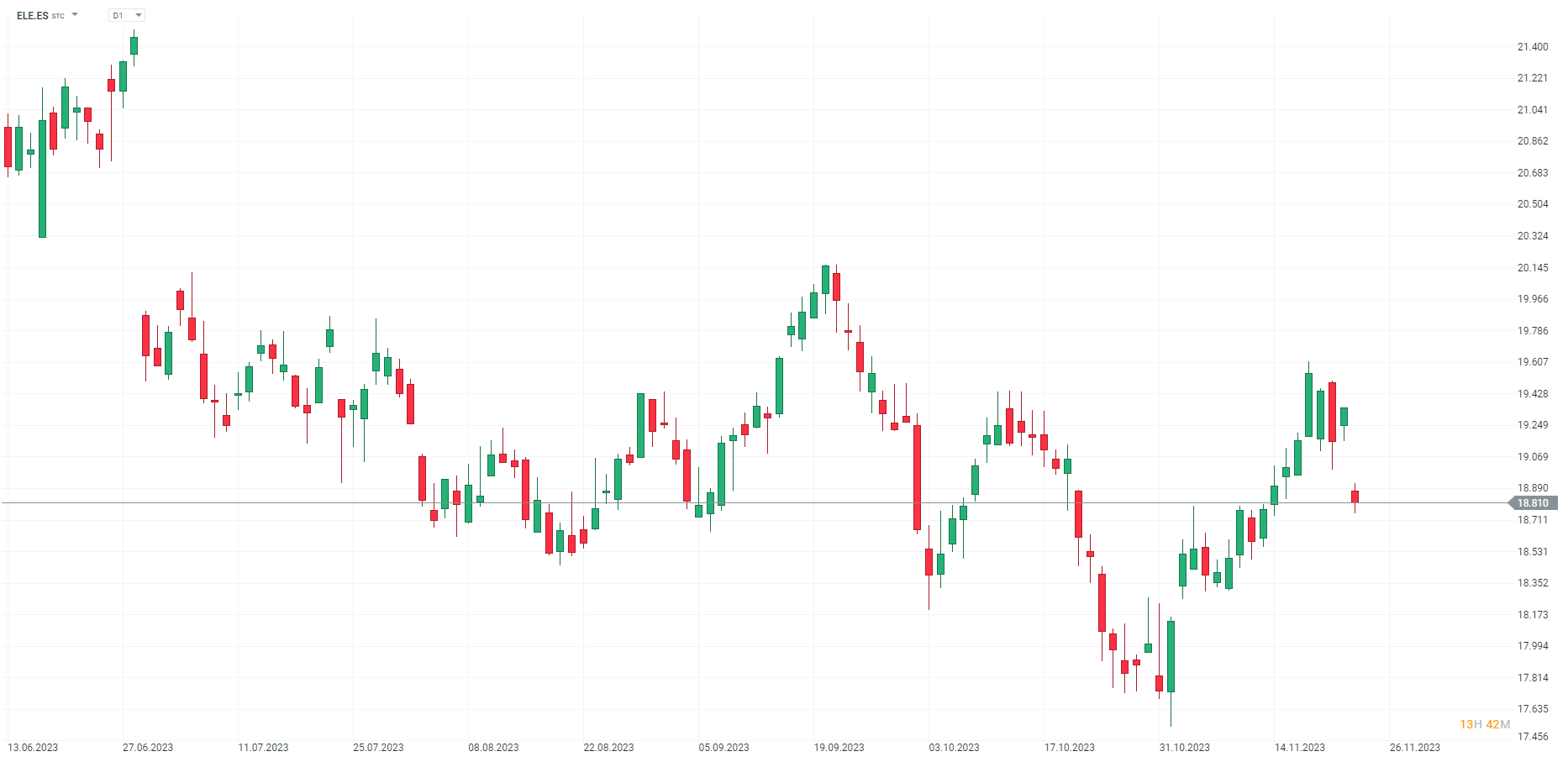The height and width of the screenshot is (762, 1568).
Task: Select the 17.10.2023 date label
Action: (x=1070, y=748)
